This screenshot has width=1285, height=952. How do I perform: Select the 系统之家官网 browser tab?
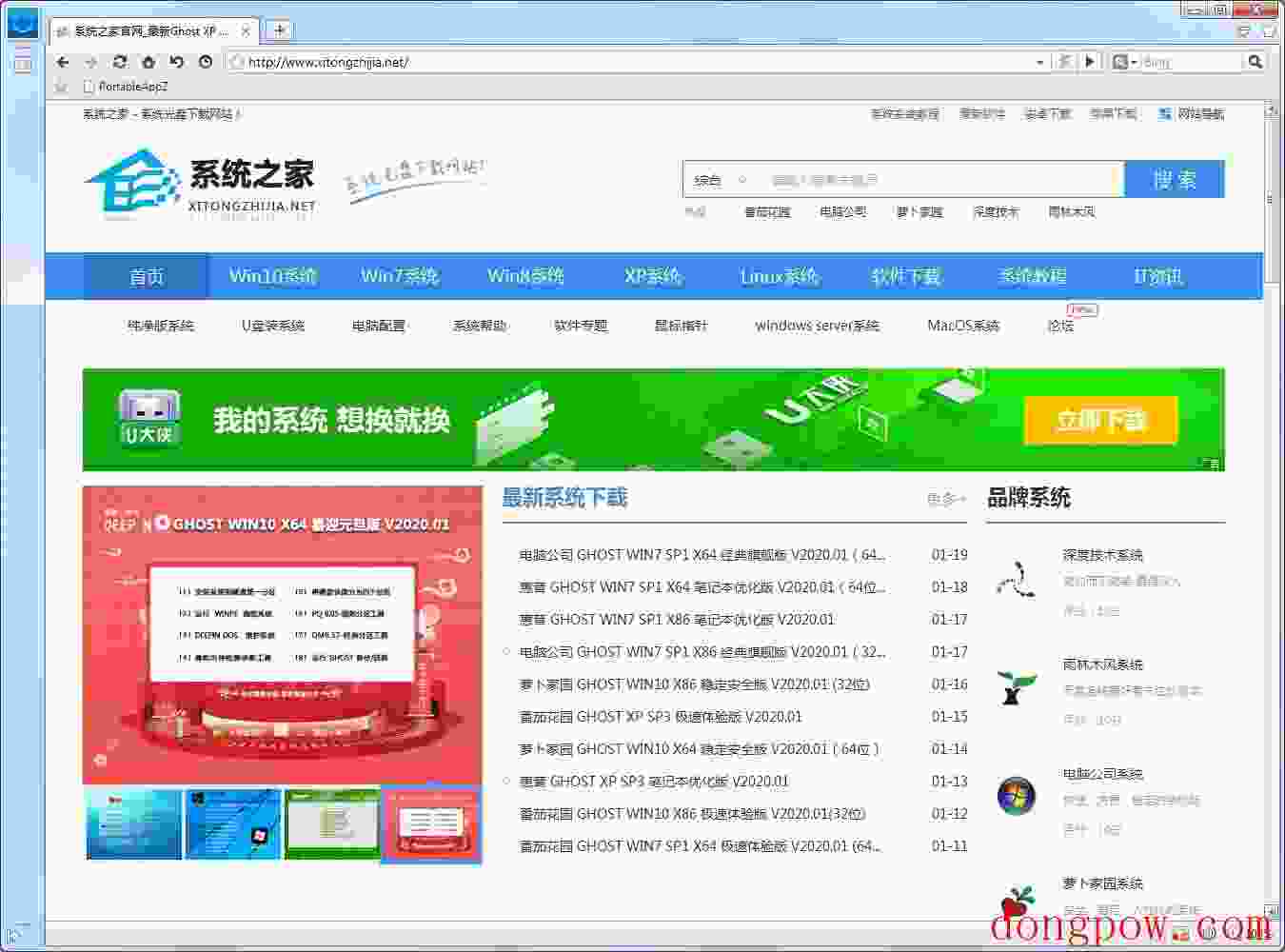(x=152, y=31)
